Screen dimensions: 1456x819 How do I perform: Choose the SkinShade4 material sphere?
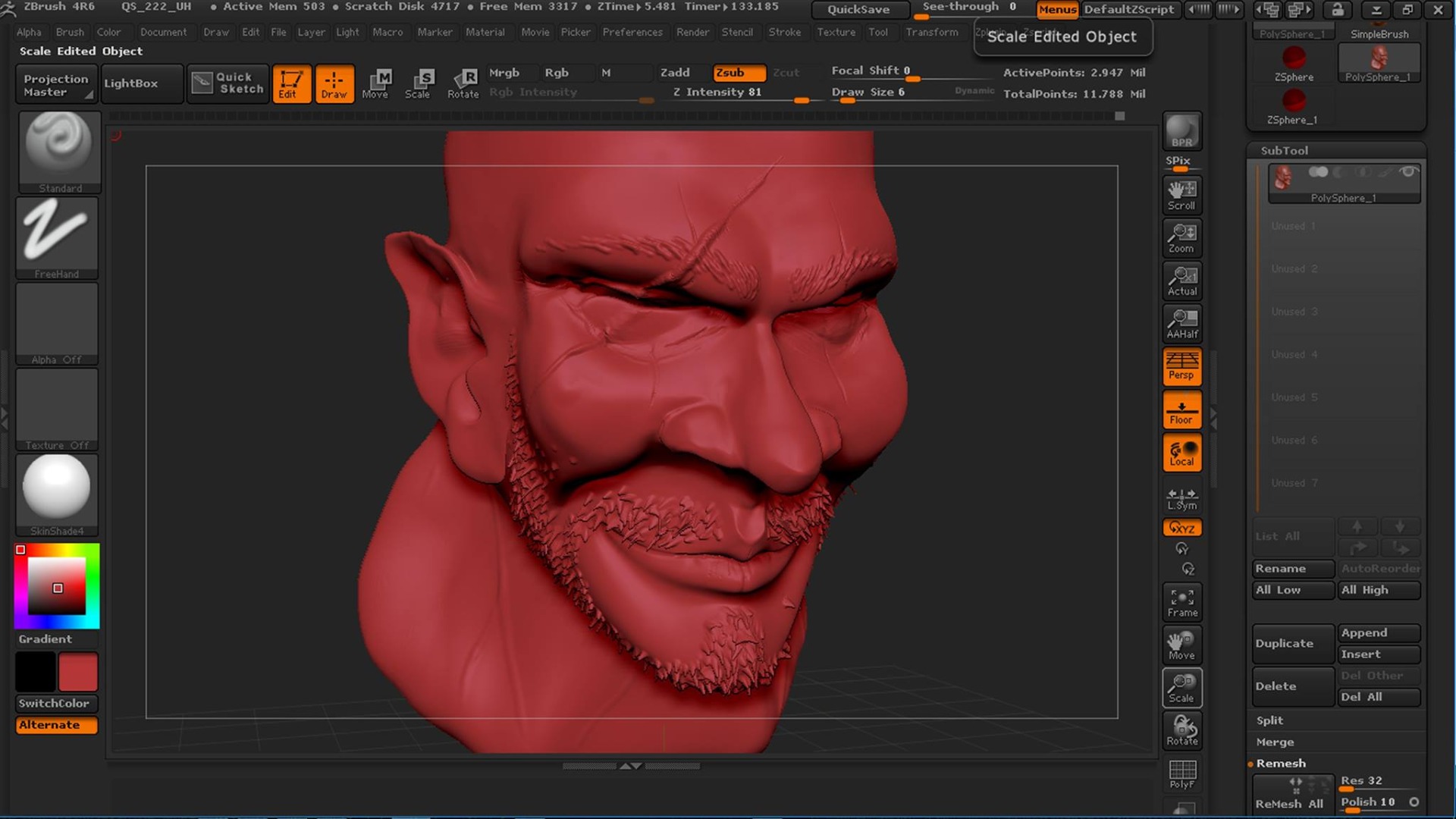(x=57, y=493)
